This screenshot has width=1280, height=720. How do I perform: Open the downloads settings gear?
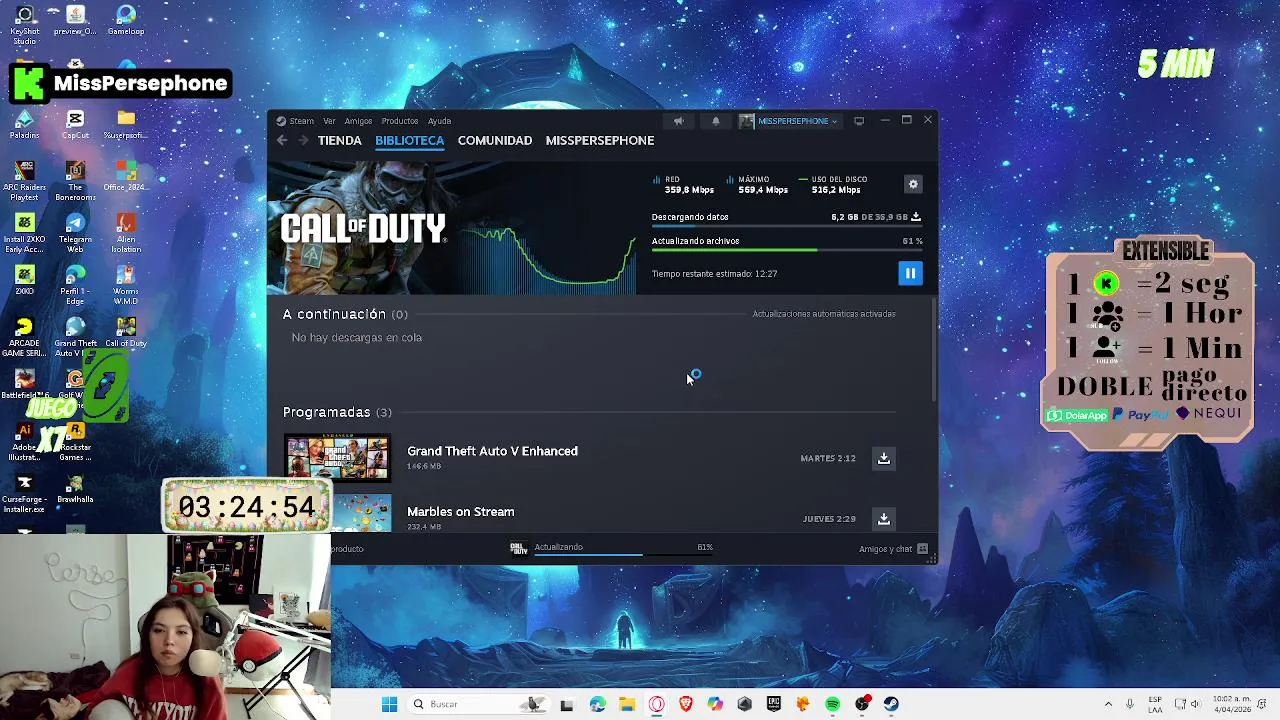913,184
